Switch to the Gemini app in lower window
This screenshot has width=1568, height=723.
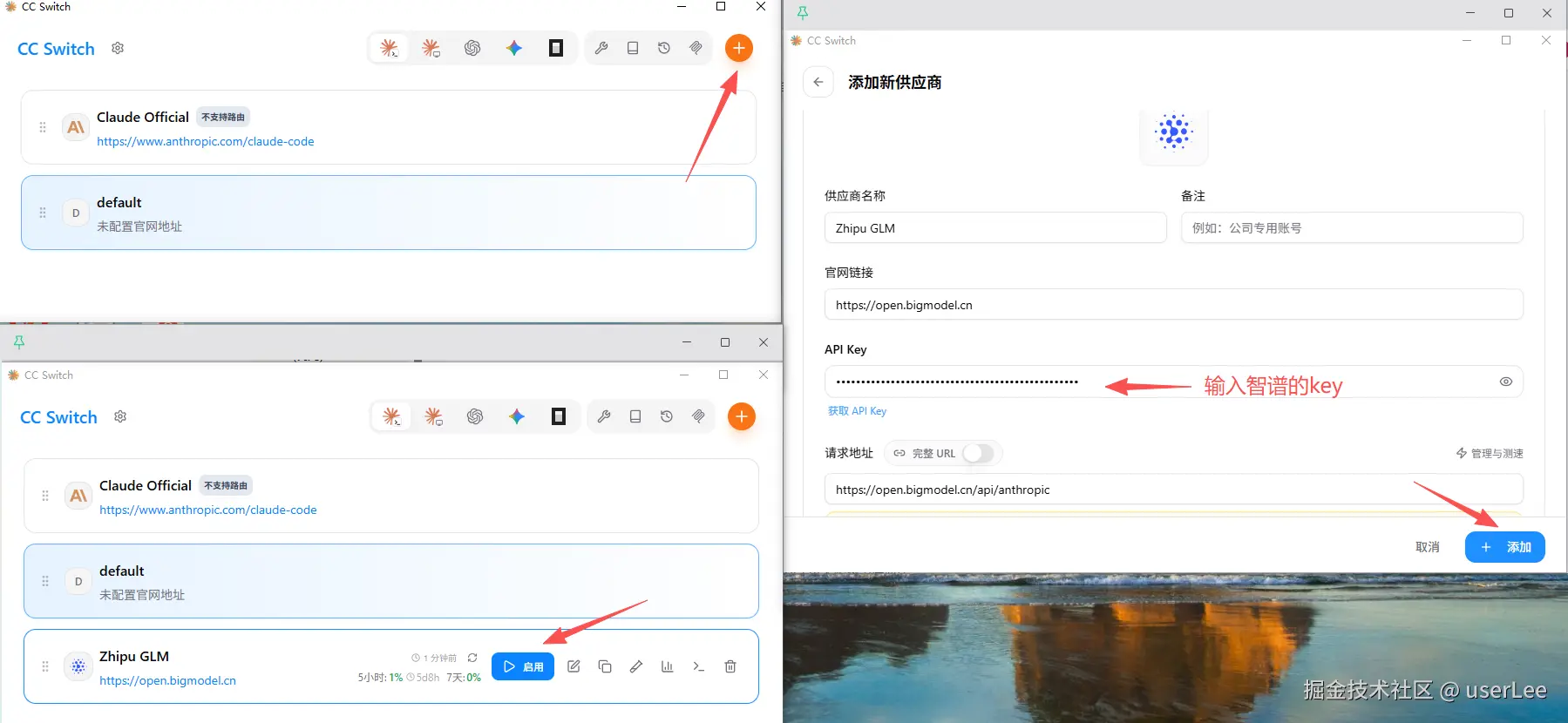click(517, 416)
